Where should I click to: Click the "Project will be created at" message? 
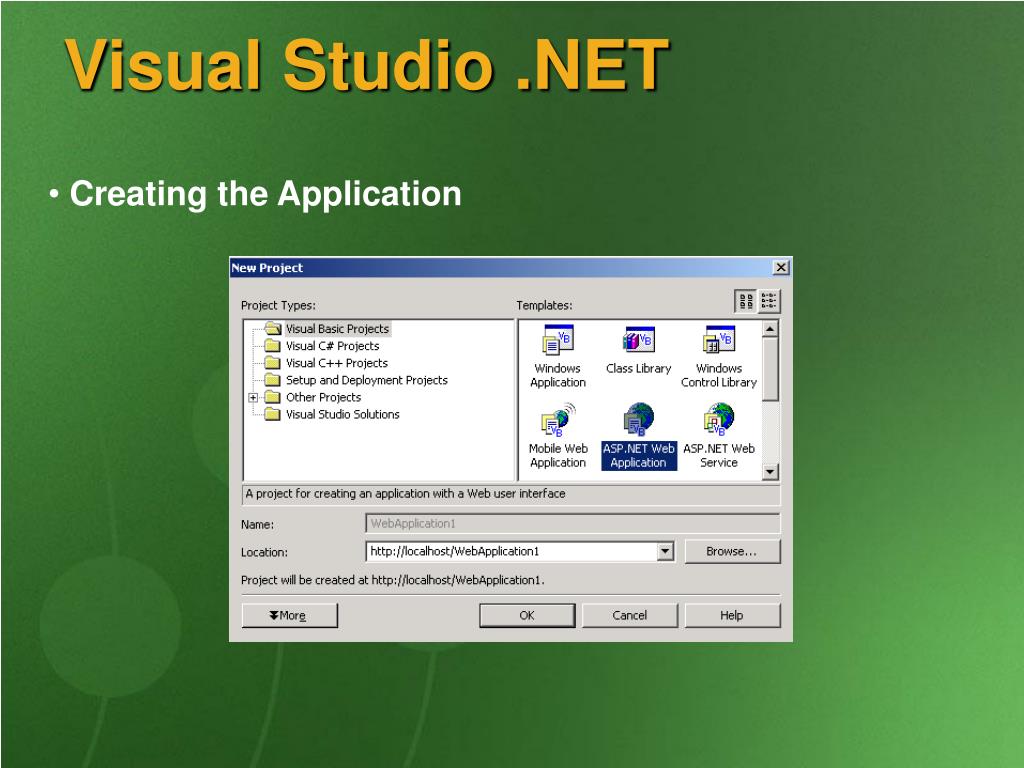point(392,580)
